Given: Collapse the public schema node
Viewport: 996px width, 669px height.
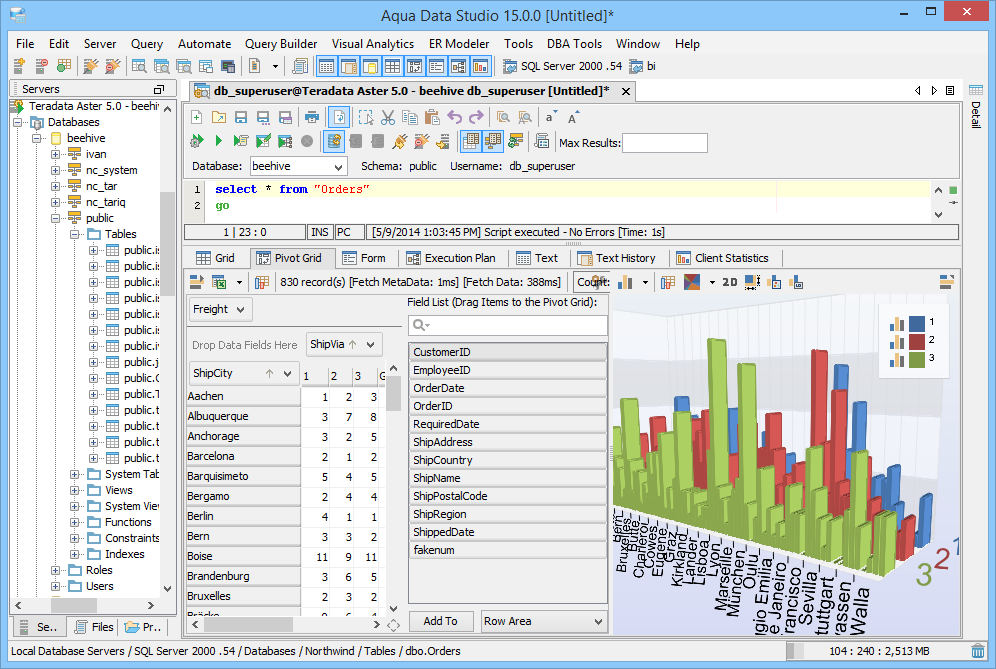Looking at the screenshot, I should pos(55,218).
